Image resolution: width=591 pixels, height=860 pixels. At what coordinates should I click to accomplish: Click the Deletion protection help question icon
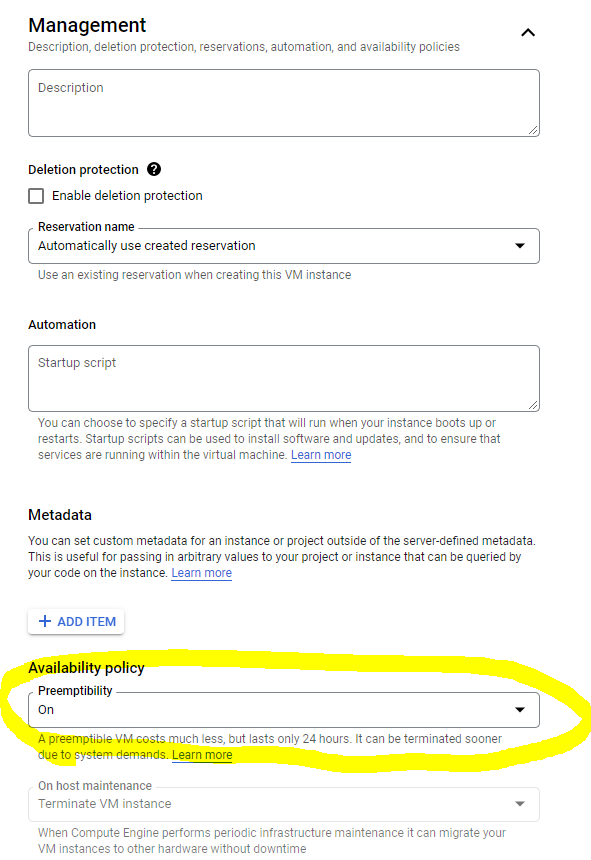(x=154, y=169)
